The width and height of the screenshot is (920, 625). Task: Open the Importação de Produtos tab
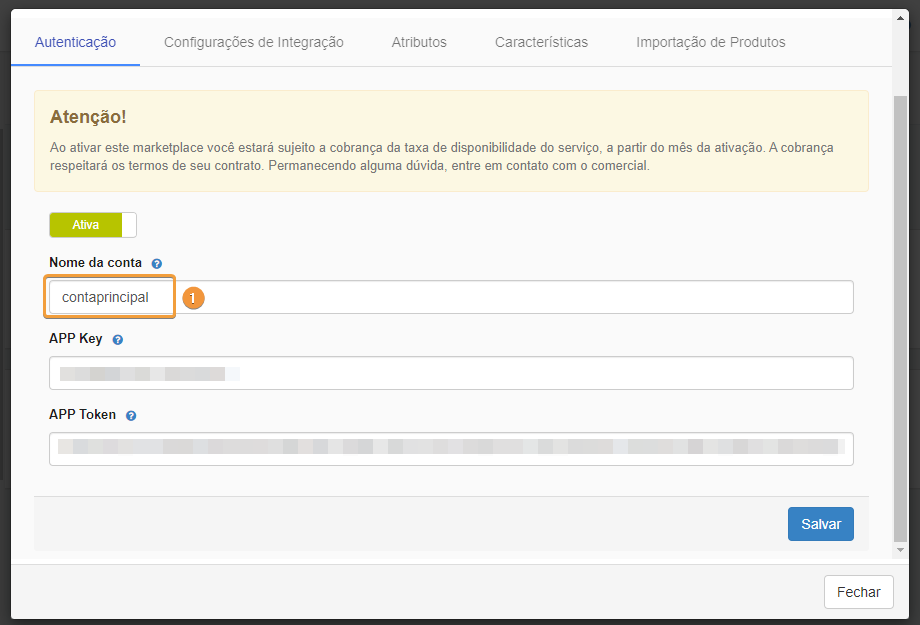point(710,42)
